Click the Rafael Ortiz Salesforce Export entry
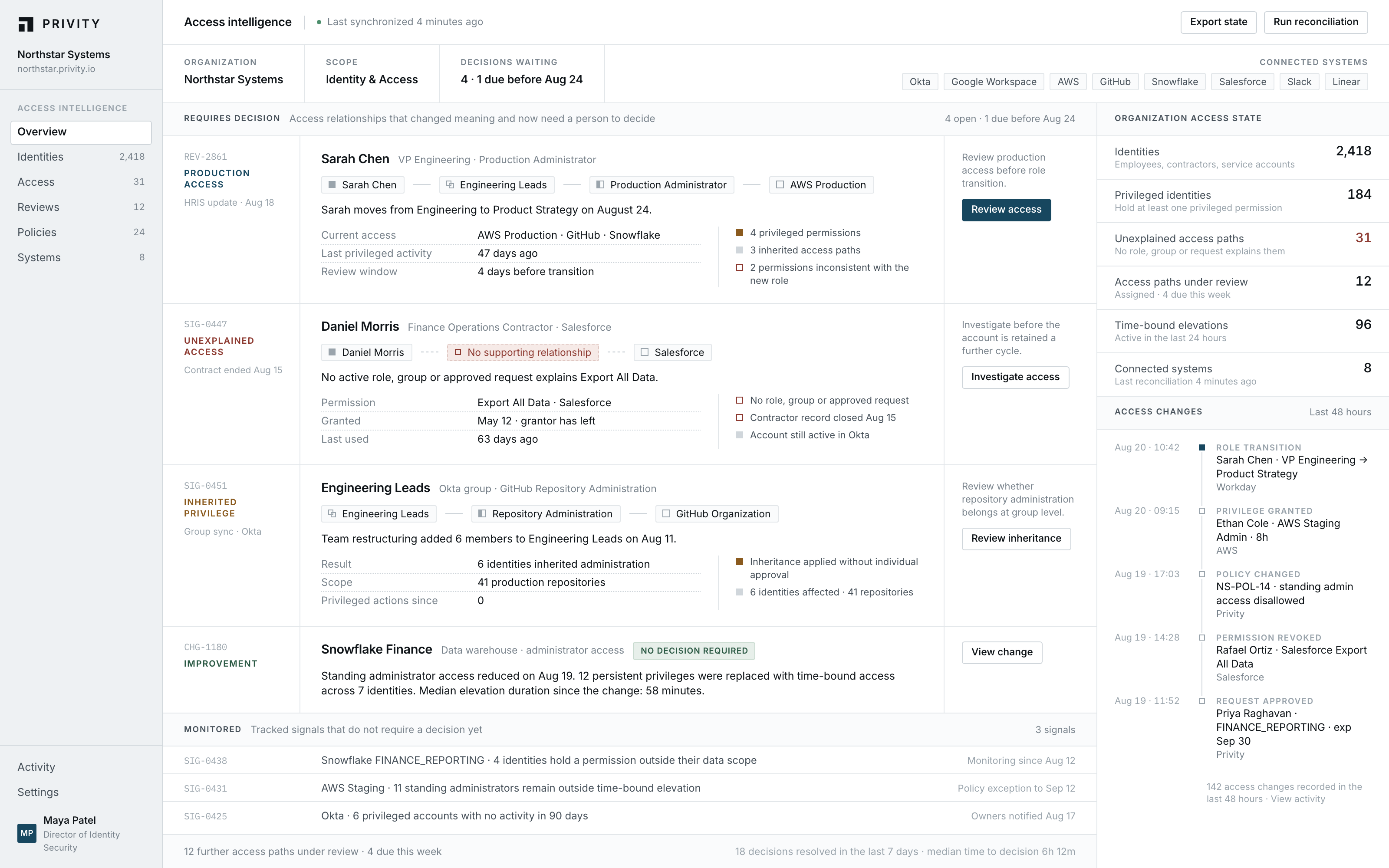This screenshot has height=868, width=1389. (1291, 658)
